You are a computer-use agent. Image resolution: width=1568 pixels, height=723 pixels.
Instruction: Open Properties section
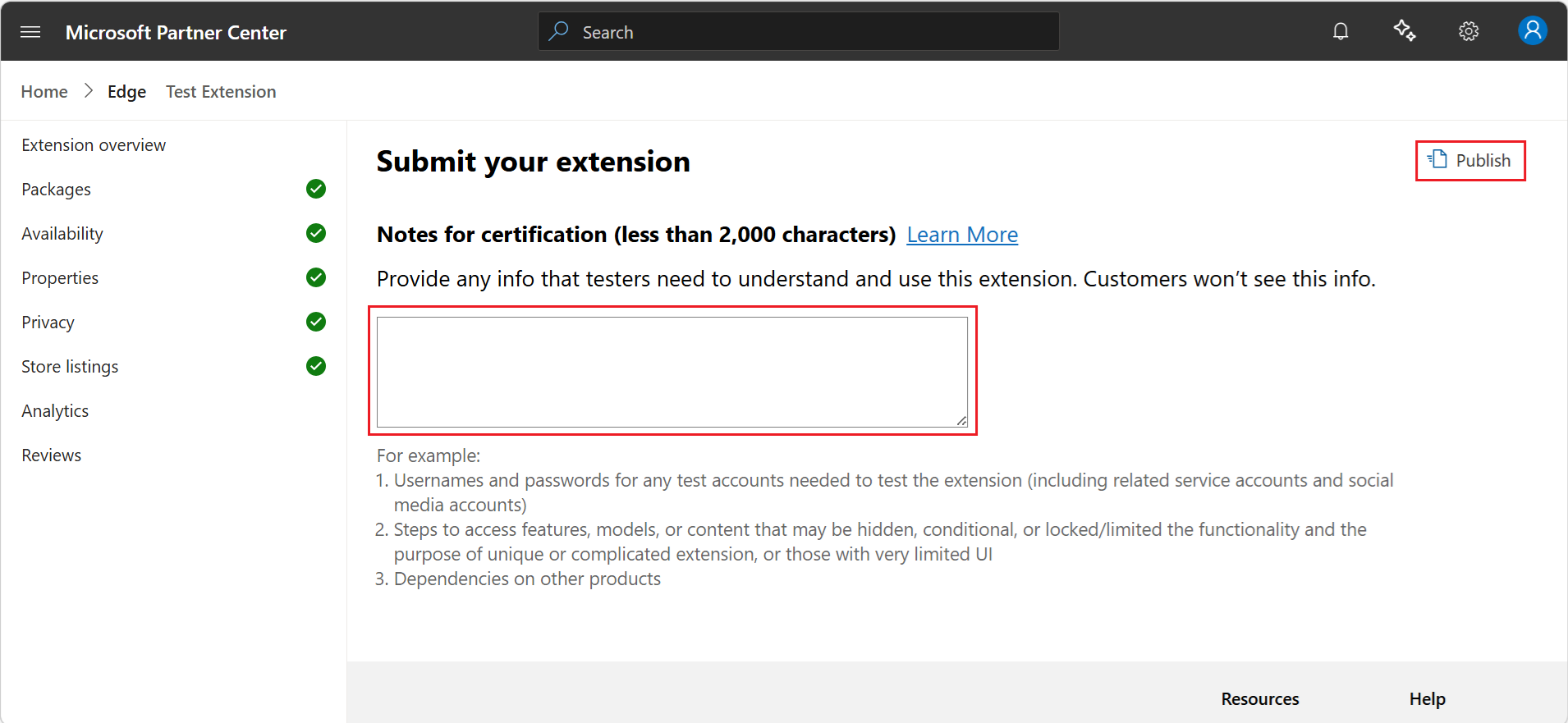[60, 278]
